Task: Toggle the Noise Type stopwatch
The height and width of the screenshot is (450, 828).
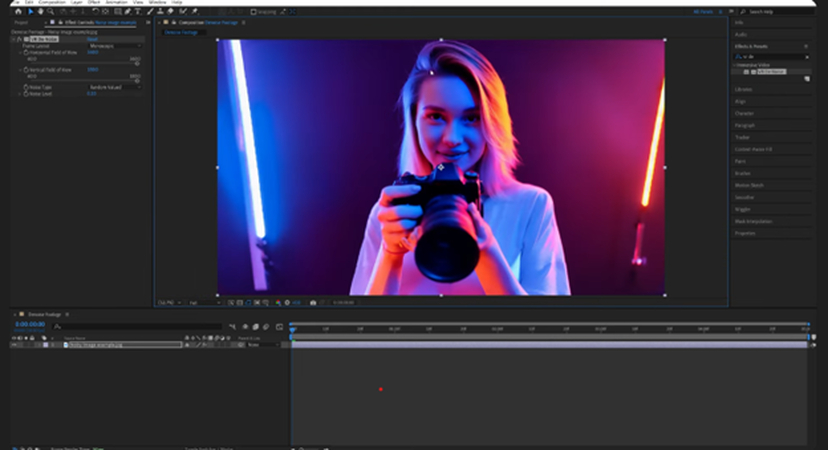Action: pyautogui.click(x=26, y=87)
